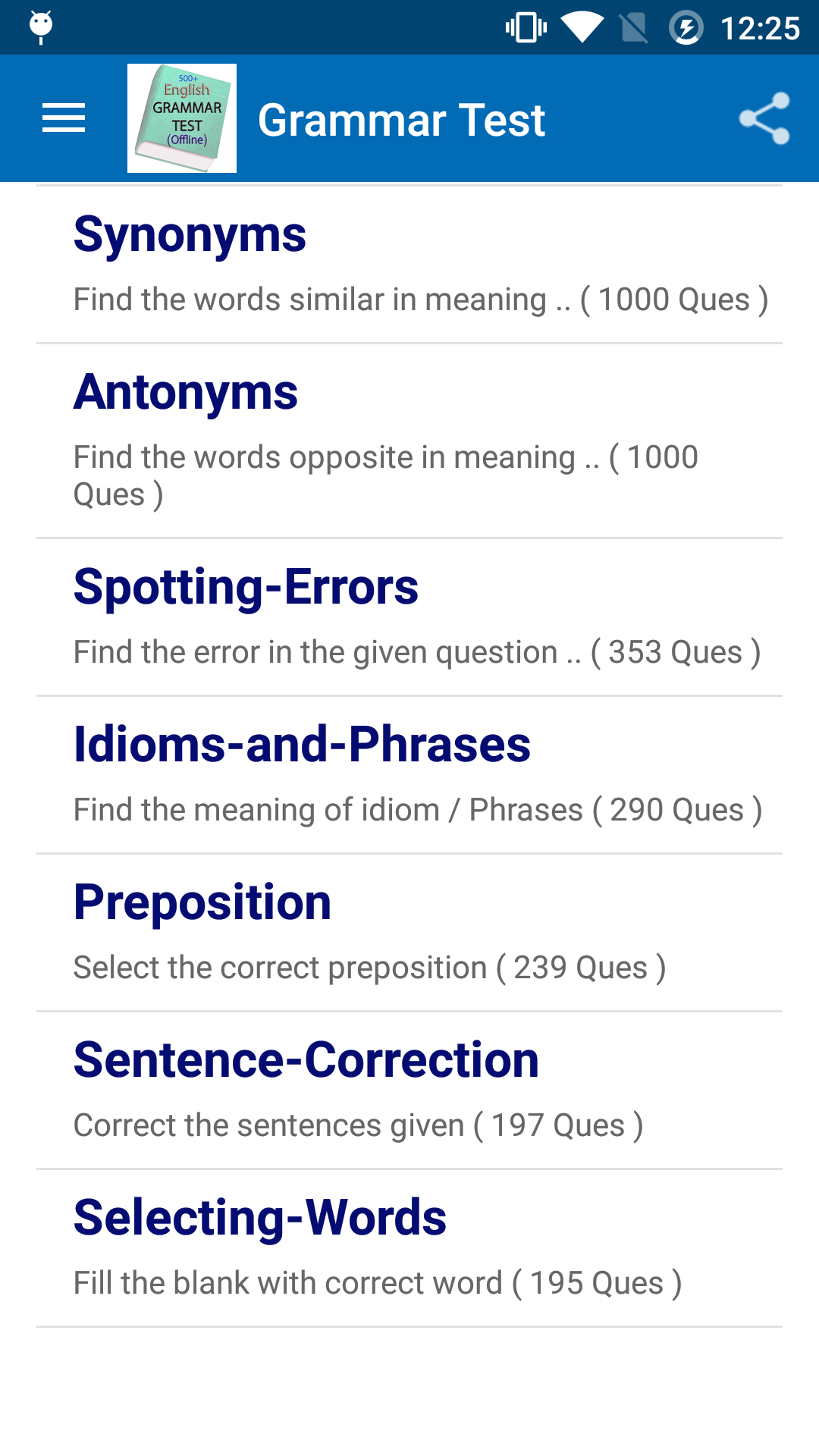Start the Preposition test
The image size is (819, 1456).
click(x=202, y=902)
